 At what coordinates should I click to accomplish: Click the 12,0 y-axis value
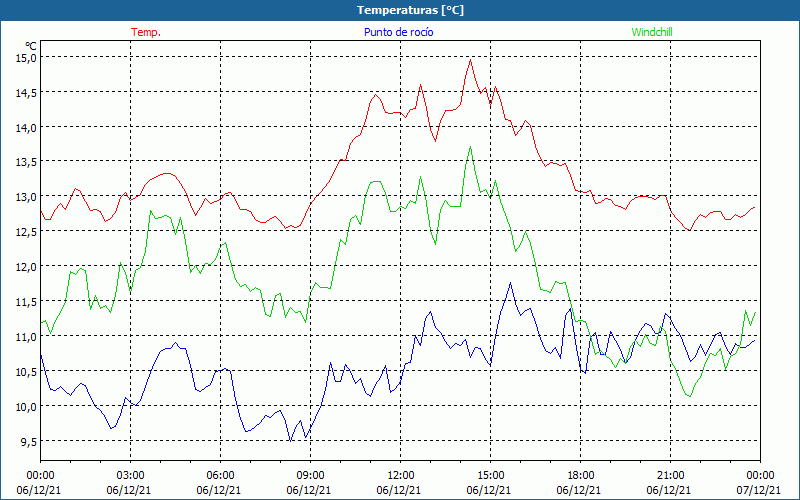pos(26,267)
